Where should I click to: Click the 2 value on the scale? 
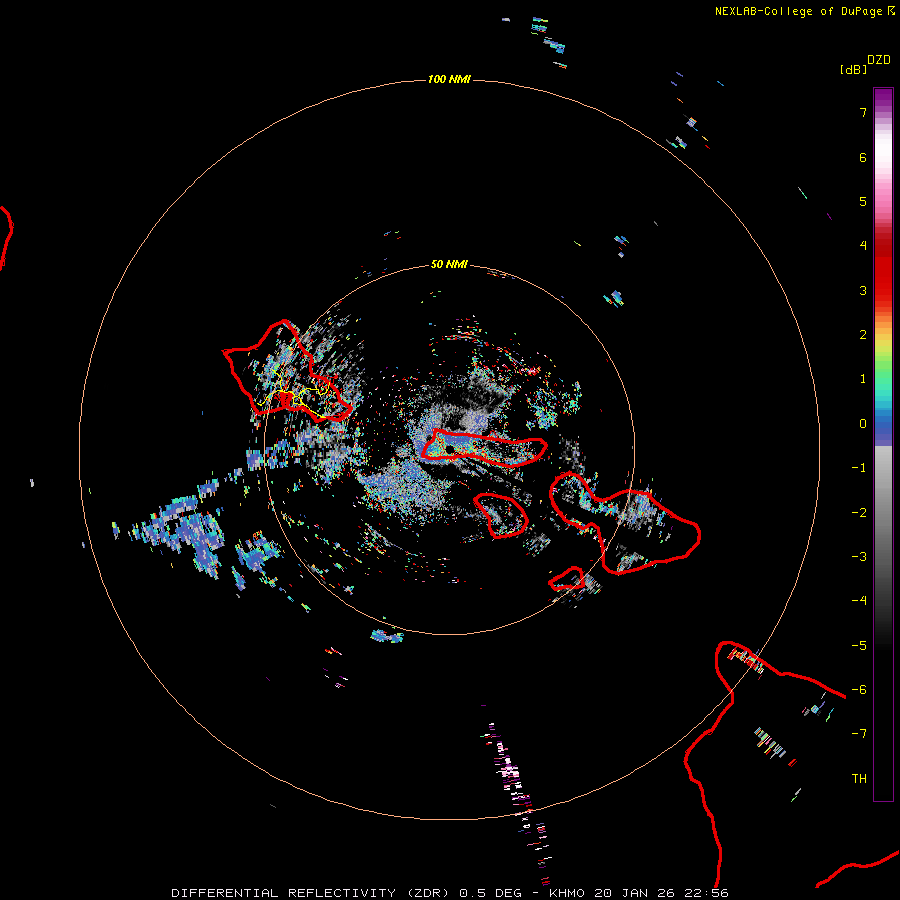point(863,335)
